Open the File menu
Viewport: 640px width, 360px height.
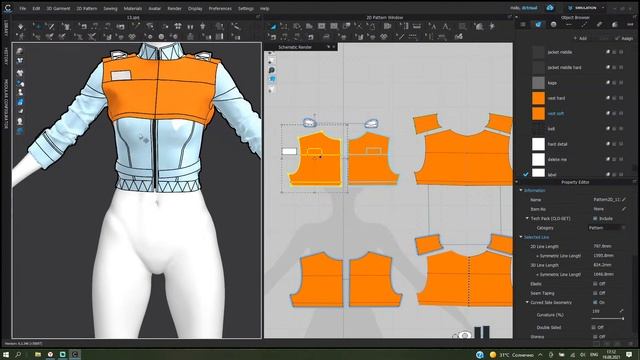pyautogui.click(x=22, y=8)
